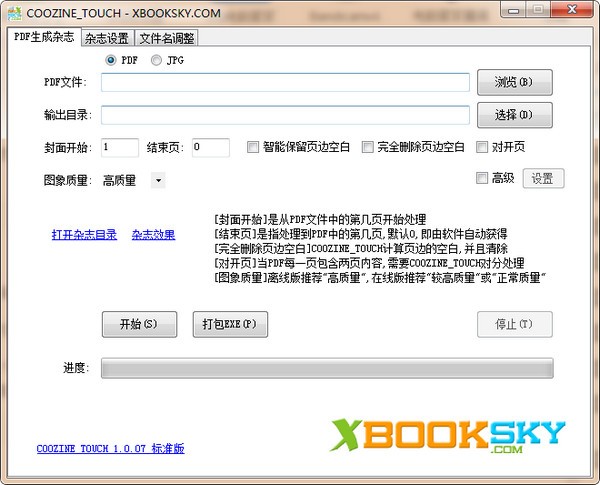This screenshot has width=600, height=485.
Task: Click the 高质量 quality value text
Action: point(119,180)
